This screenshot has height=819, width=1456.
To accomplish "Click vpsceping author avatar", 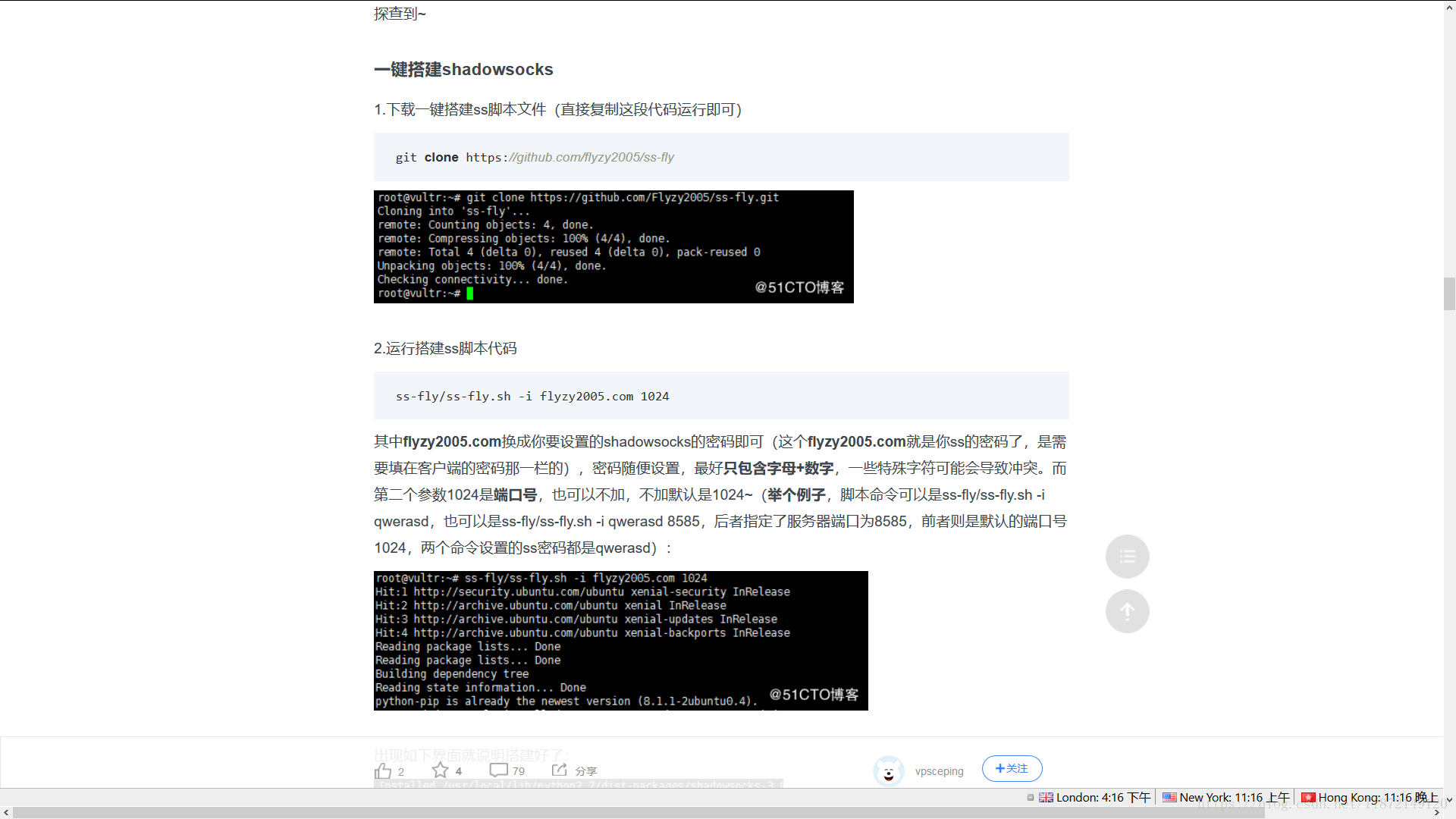I will 888,770.
